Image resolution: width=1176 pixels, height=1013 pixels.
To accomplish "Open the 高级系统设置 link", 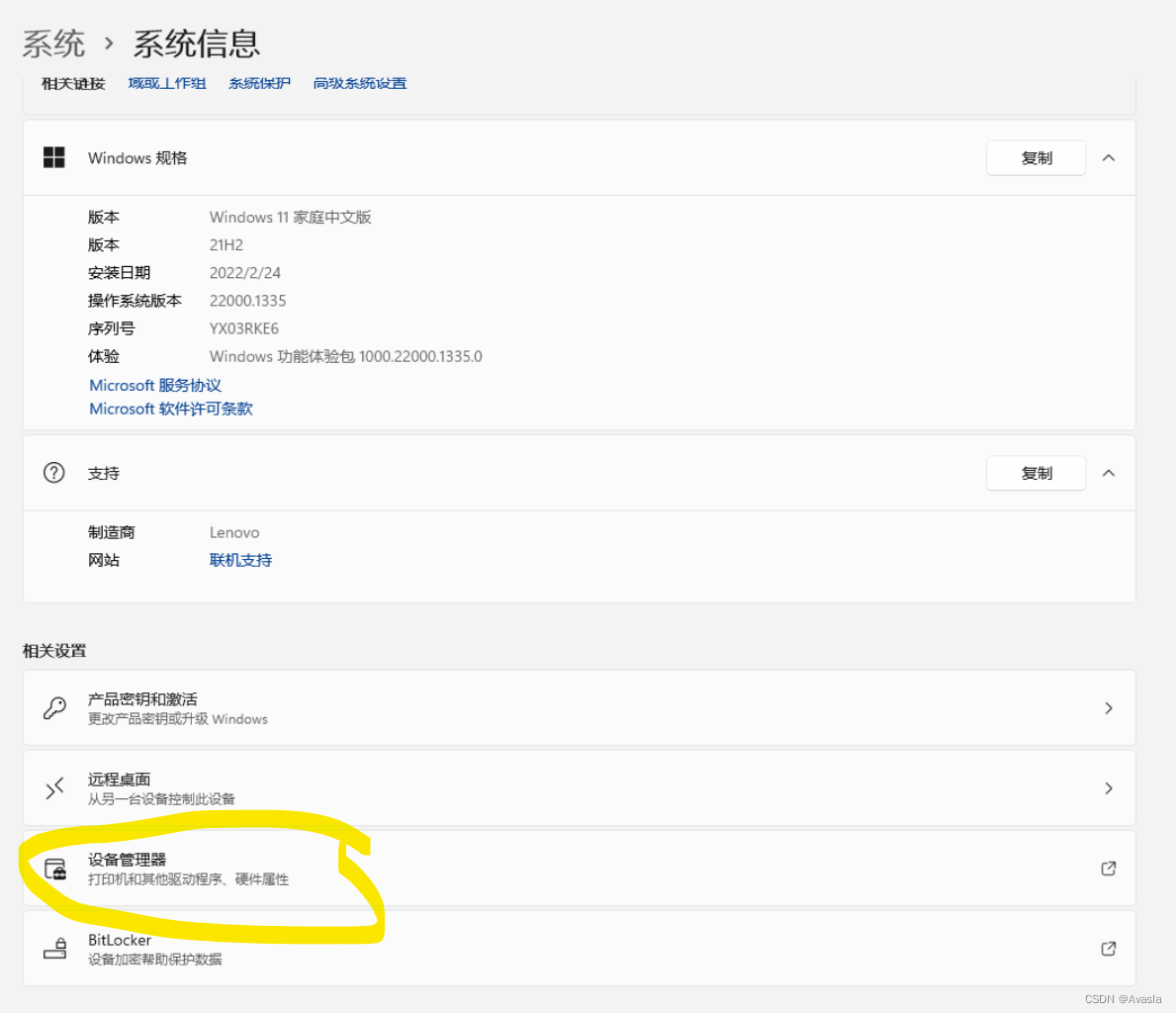I will click(360, 83).
